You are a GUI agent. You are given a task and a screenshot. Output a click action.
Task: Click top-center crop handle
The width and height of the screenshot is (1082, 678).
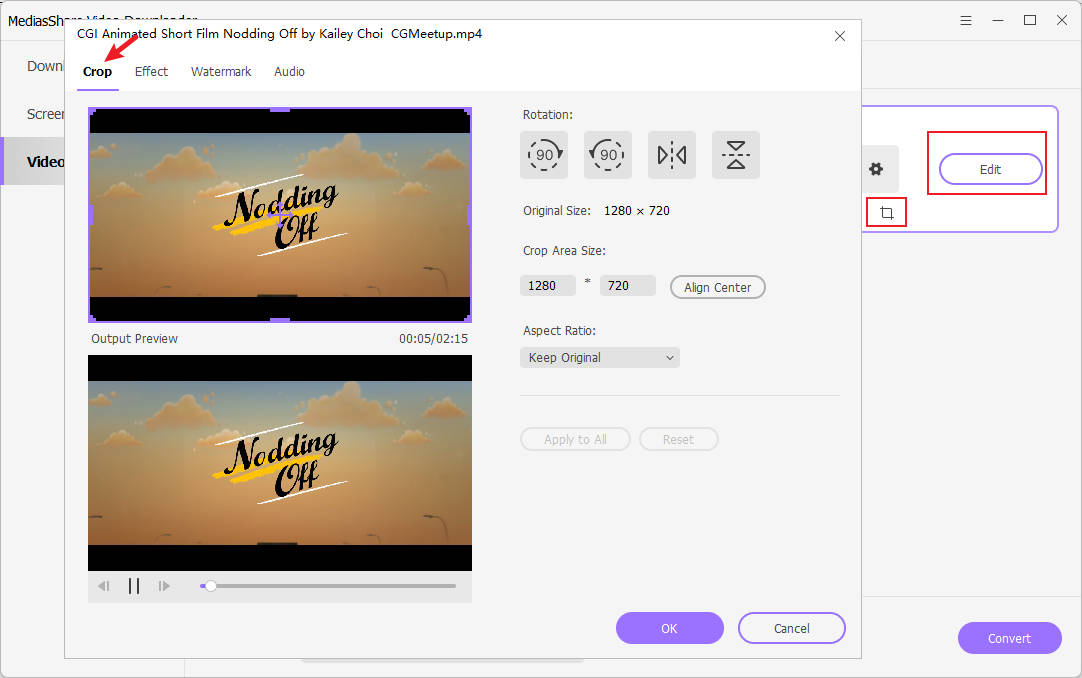(279, 110)
